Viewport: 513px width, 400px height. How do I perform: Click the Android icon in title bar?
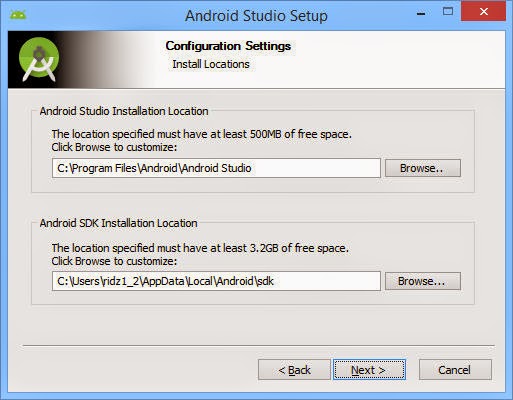point(18,15)
